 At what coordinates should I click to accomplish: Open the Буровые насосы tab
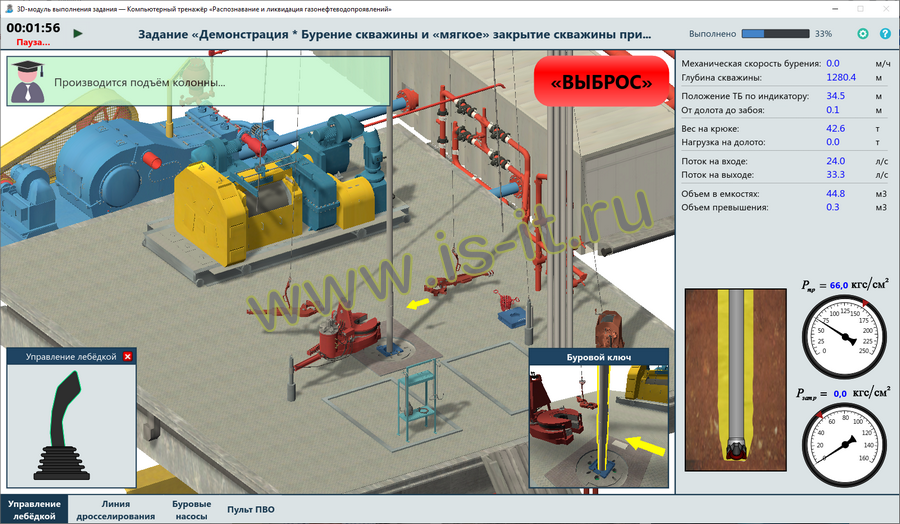click(x=191, y=510)
